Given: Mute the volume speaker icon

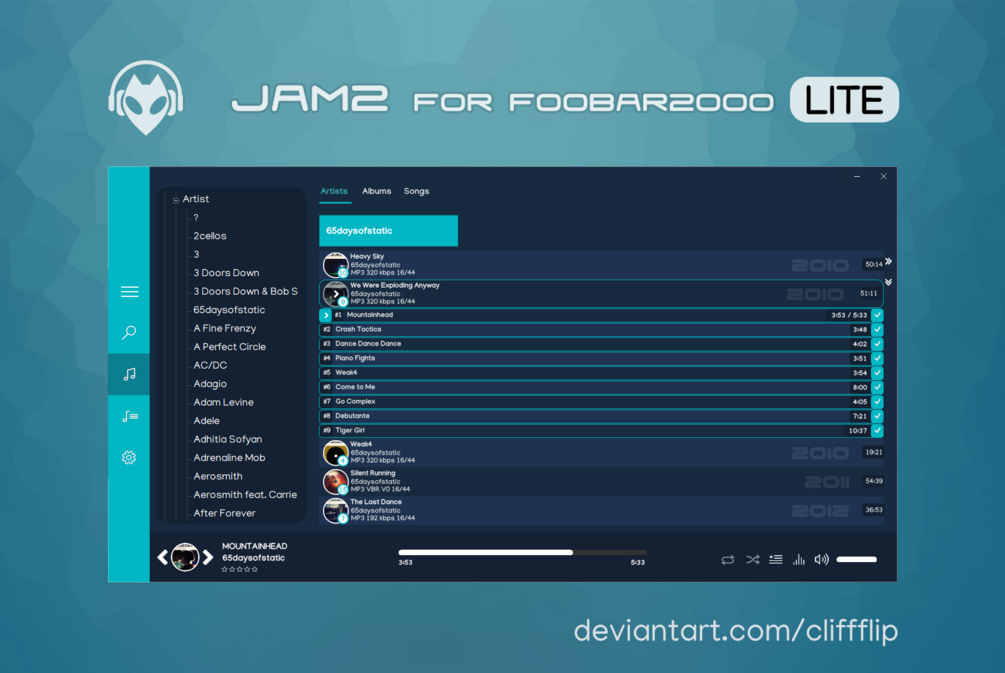Looking at the screenshot, I should 821,560.
